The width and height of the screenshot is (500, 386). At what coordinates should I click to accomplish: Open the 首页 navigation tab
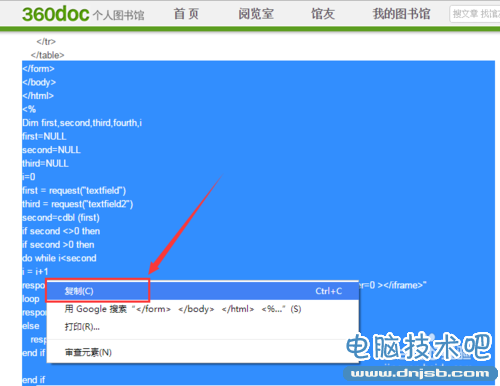tap(186, 14)
